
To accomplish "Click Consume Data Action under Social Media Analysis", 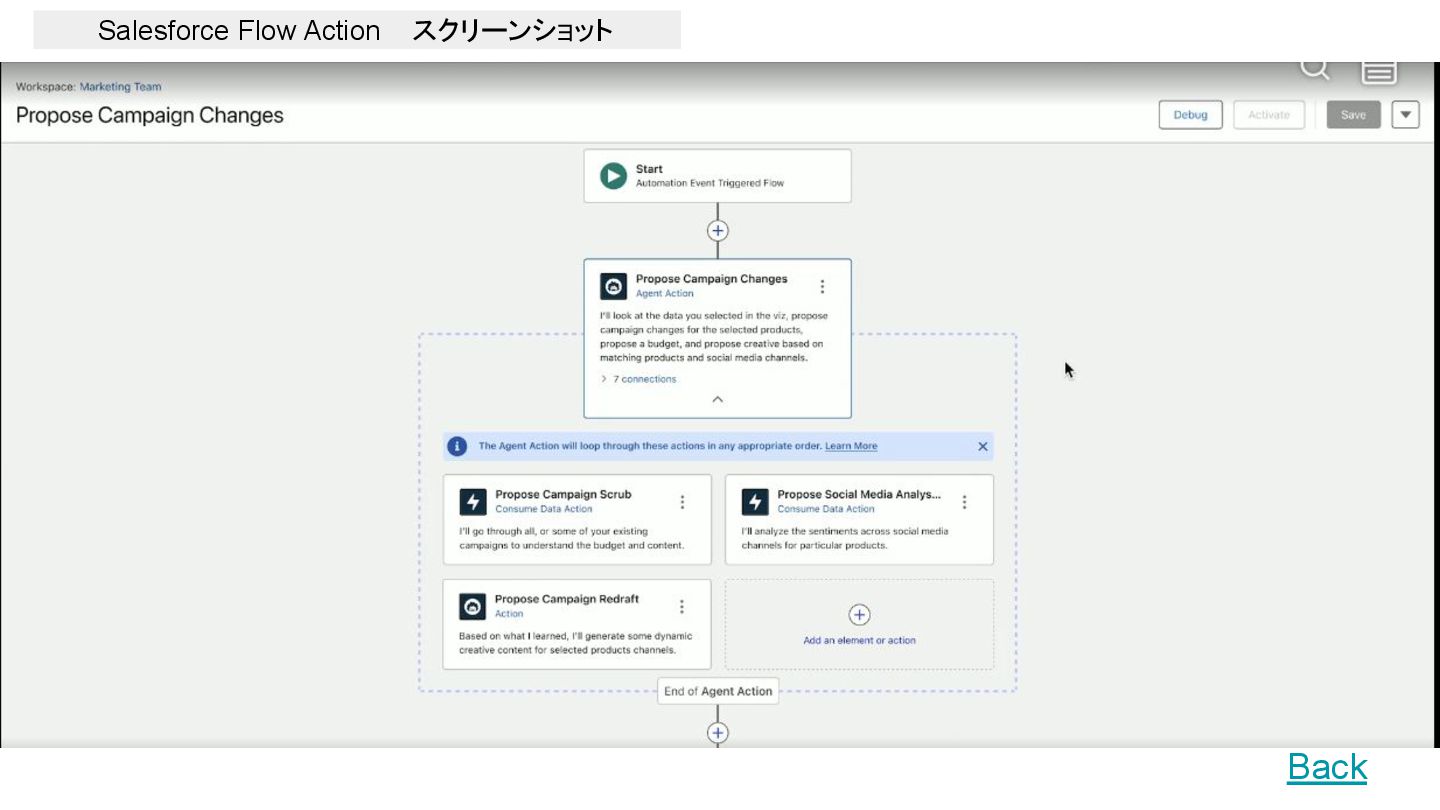I will click(826, 509).
